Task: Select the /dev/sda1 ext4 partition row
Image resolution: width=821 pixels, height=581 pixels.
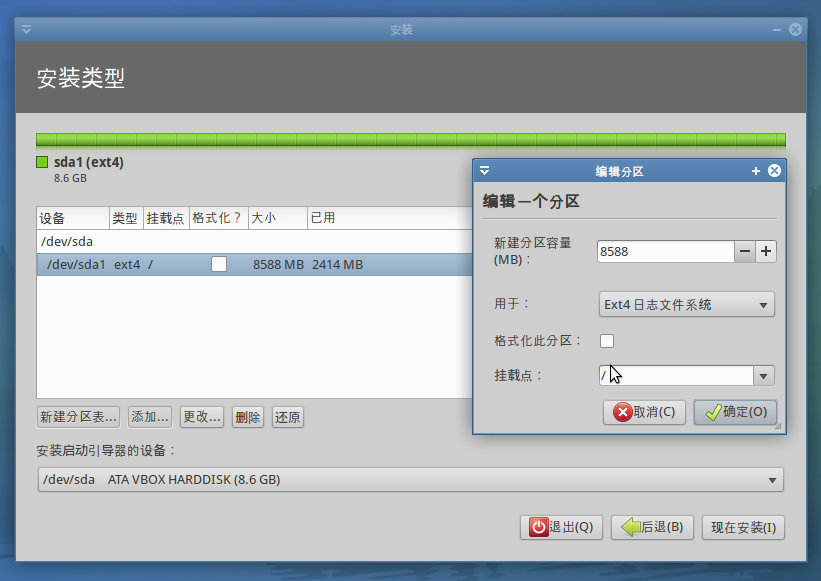Action: (254, 264)
